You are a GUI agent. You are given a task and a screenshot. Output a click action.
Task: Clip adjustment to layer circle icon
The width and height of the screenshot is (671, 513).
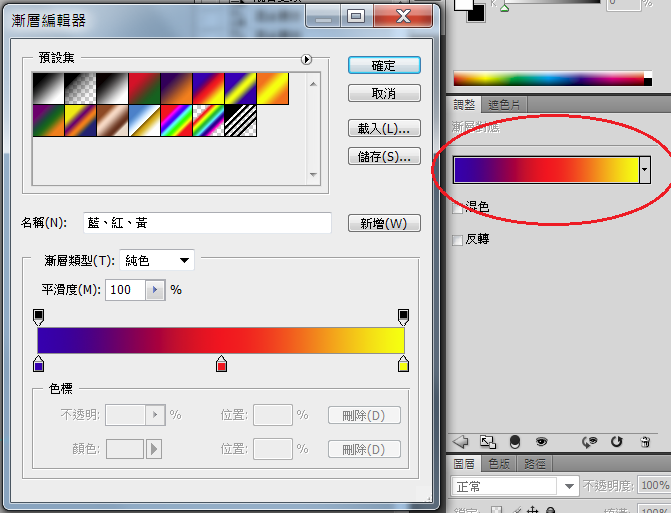[x=515, y=442]
